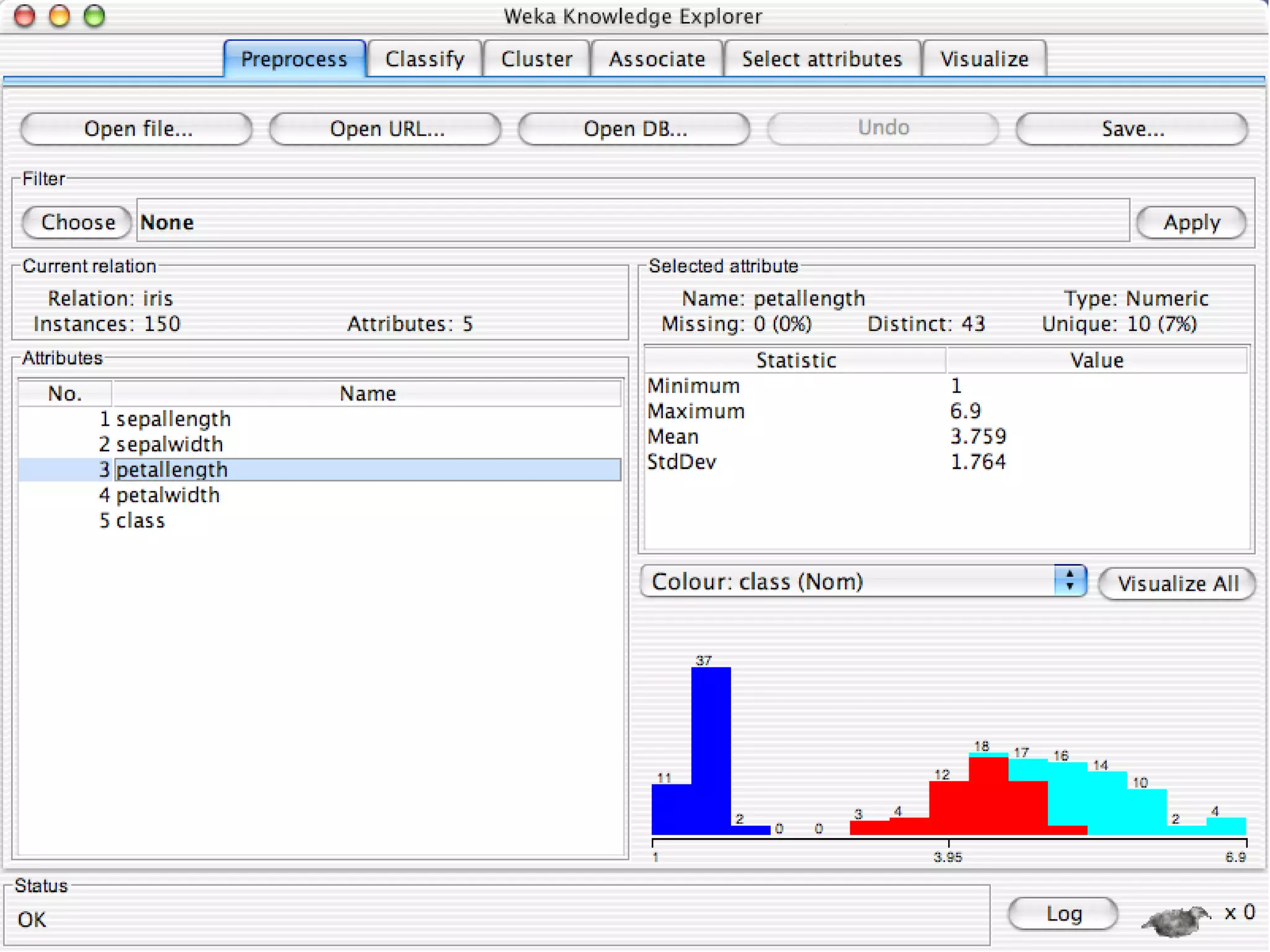Select the petalwidth attribute row
The image size is (1270, 952).
click(x=167, y=495)
